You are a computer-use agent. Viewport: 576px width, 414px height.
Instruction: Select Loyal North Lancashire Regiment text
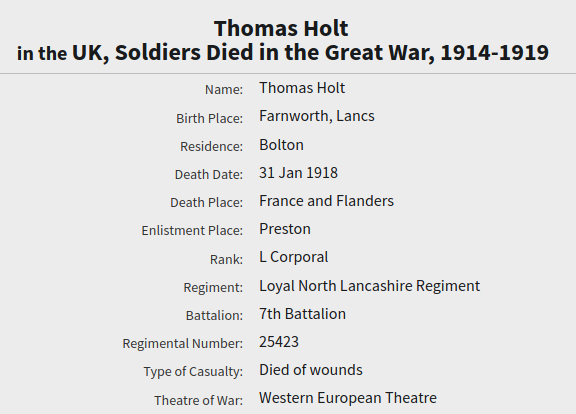370,286
